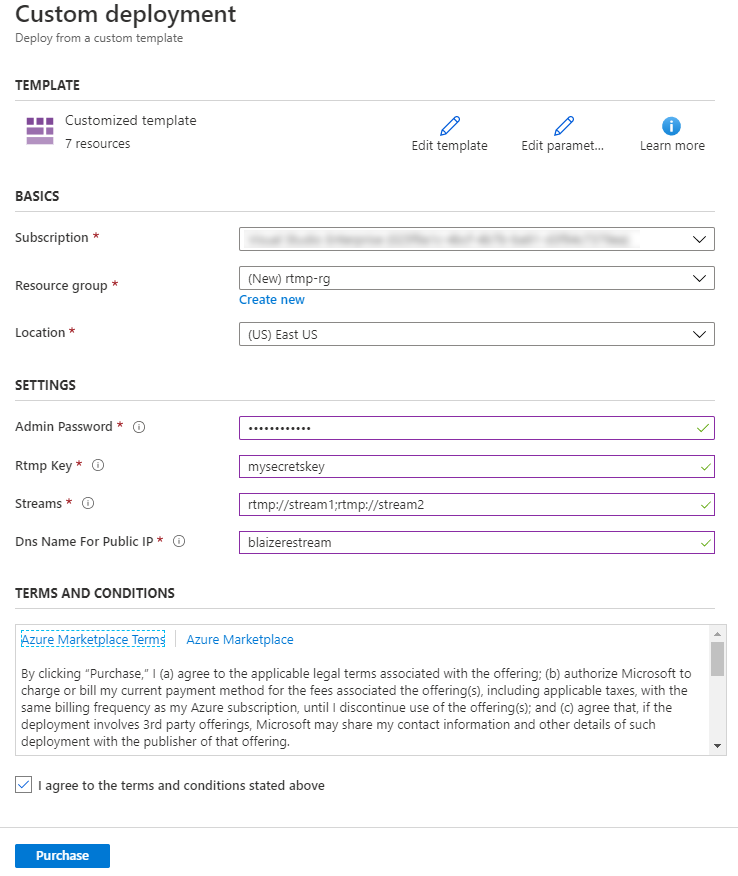Click the Admin Password validation checkmark
This screenshot has width=738, height=876.
pyautogui.click(x=703, y=429)
